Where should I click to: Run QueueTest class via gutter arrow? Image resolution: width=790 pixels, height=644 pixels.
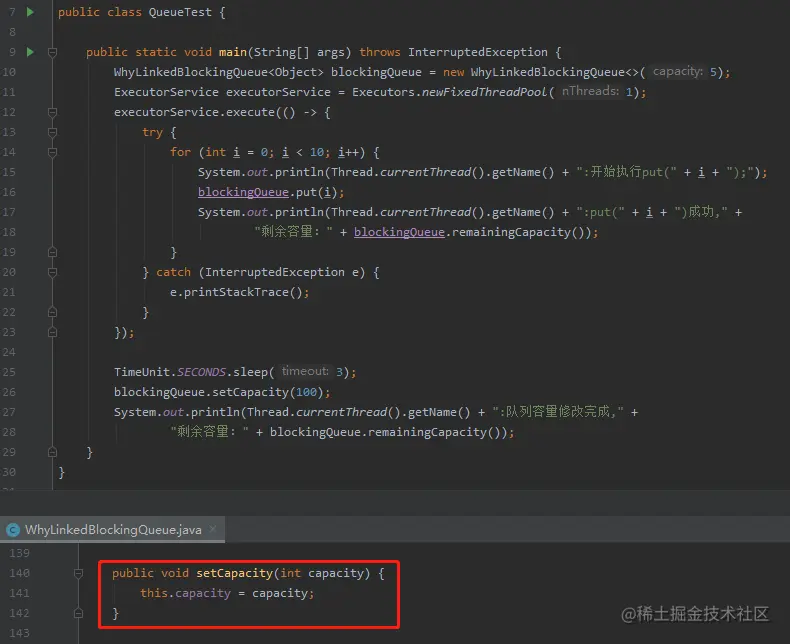coord(30,12)
